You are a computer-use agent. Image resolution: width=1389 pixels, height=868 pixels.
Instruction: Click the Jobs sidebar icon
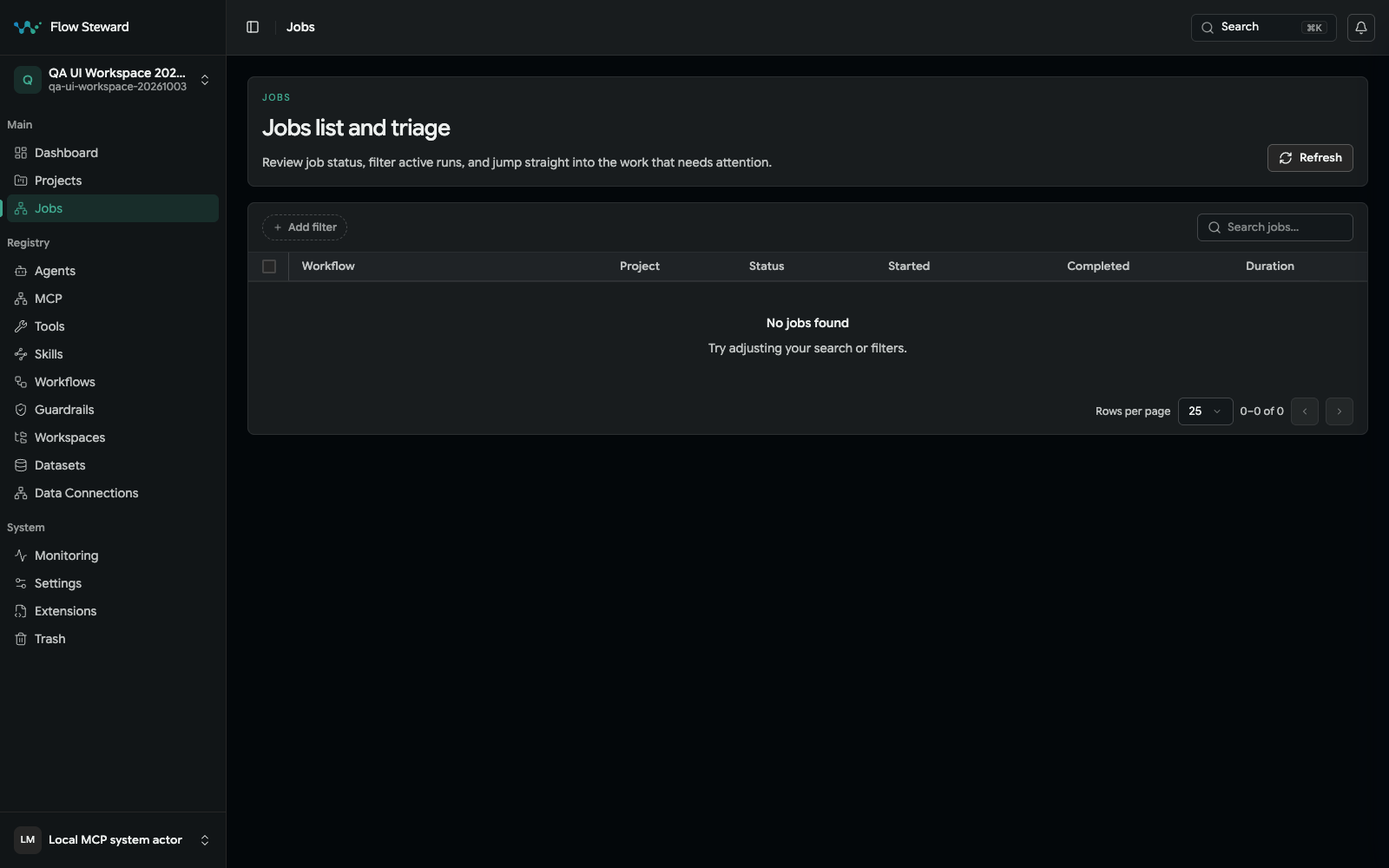point(21,208)
